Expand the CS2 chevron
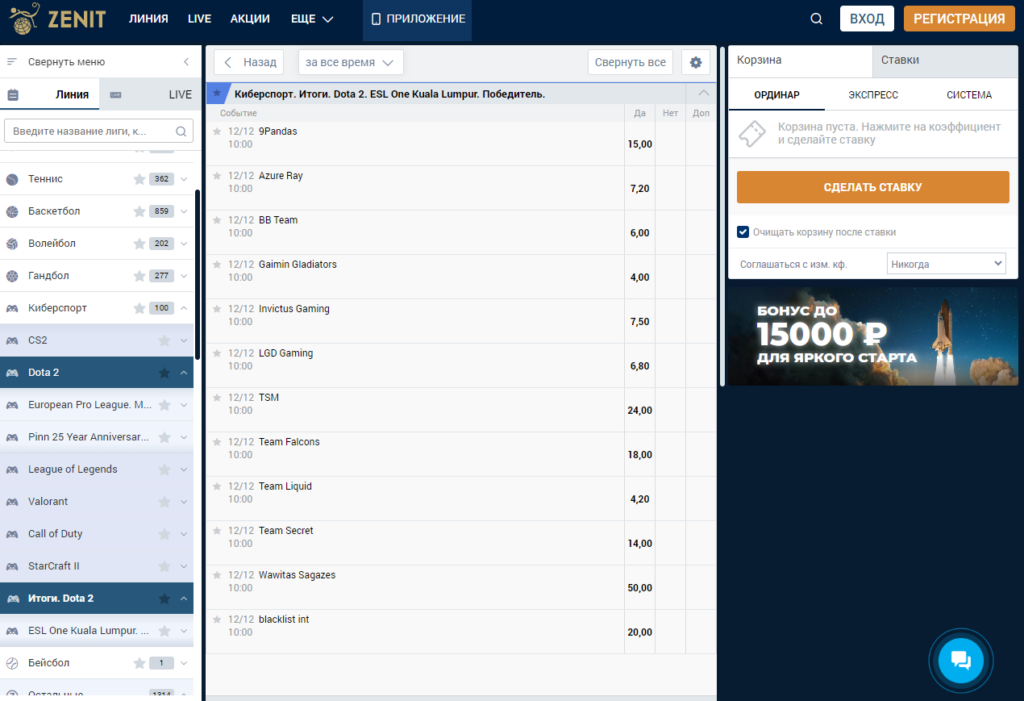1024x701 pixels. (x=184, y=340)
